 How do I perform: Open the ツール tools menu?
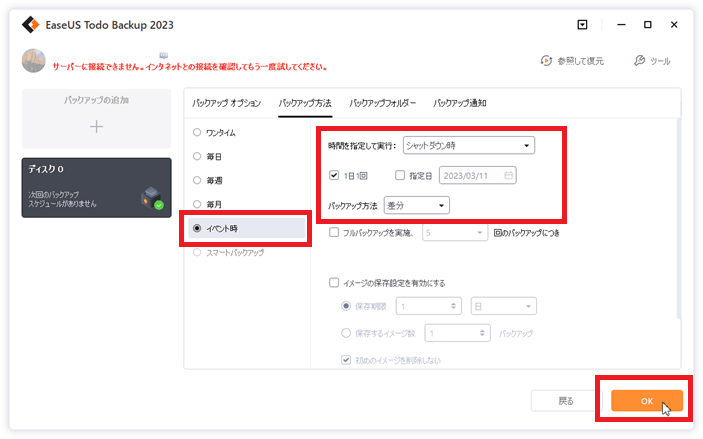652,61
